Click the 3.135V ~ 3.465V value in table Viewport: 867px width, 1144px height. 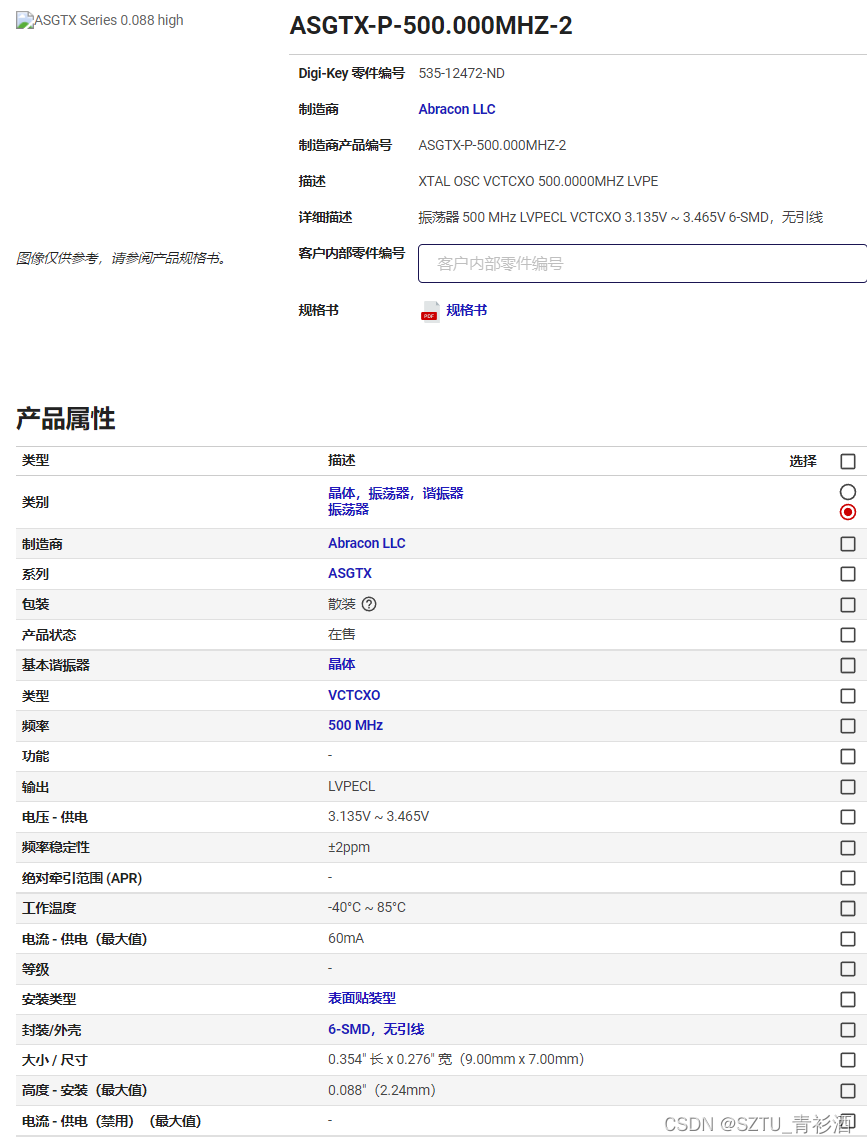pos(378,816)
